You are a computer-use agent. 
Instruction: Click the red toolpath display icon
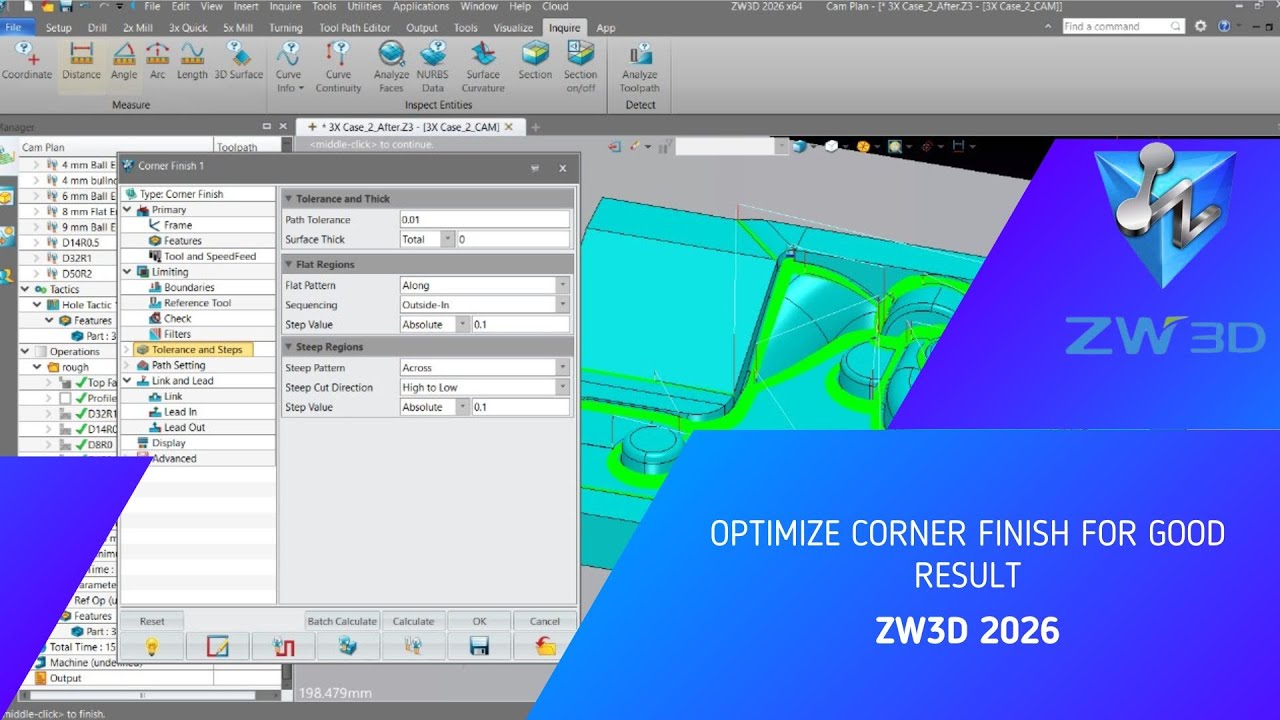tap(283, 646)
